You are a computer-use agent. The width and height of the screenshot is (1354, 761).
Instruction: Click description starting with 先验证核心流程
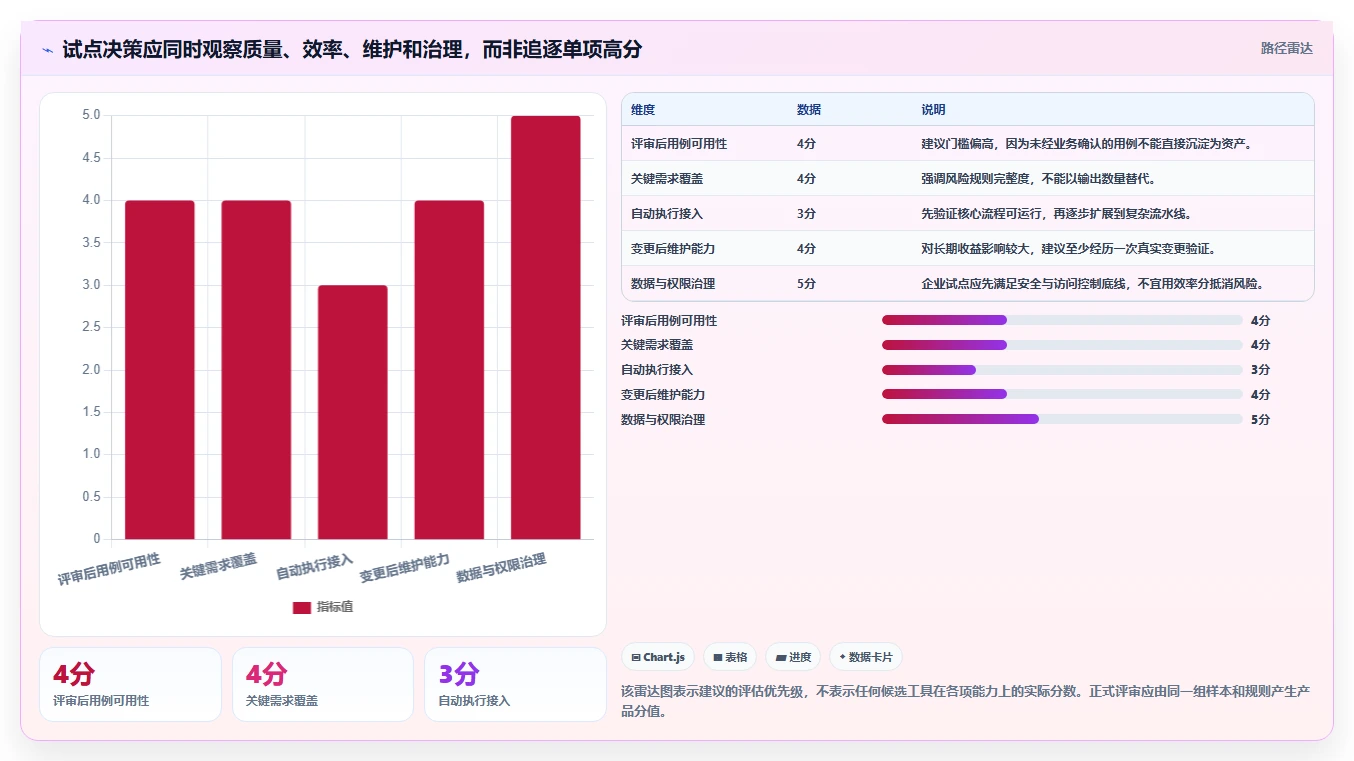[1057, 214]
